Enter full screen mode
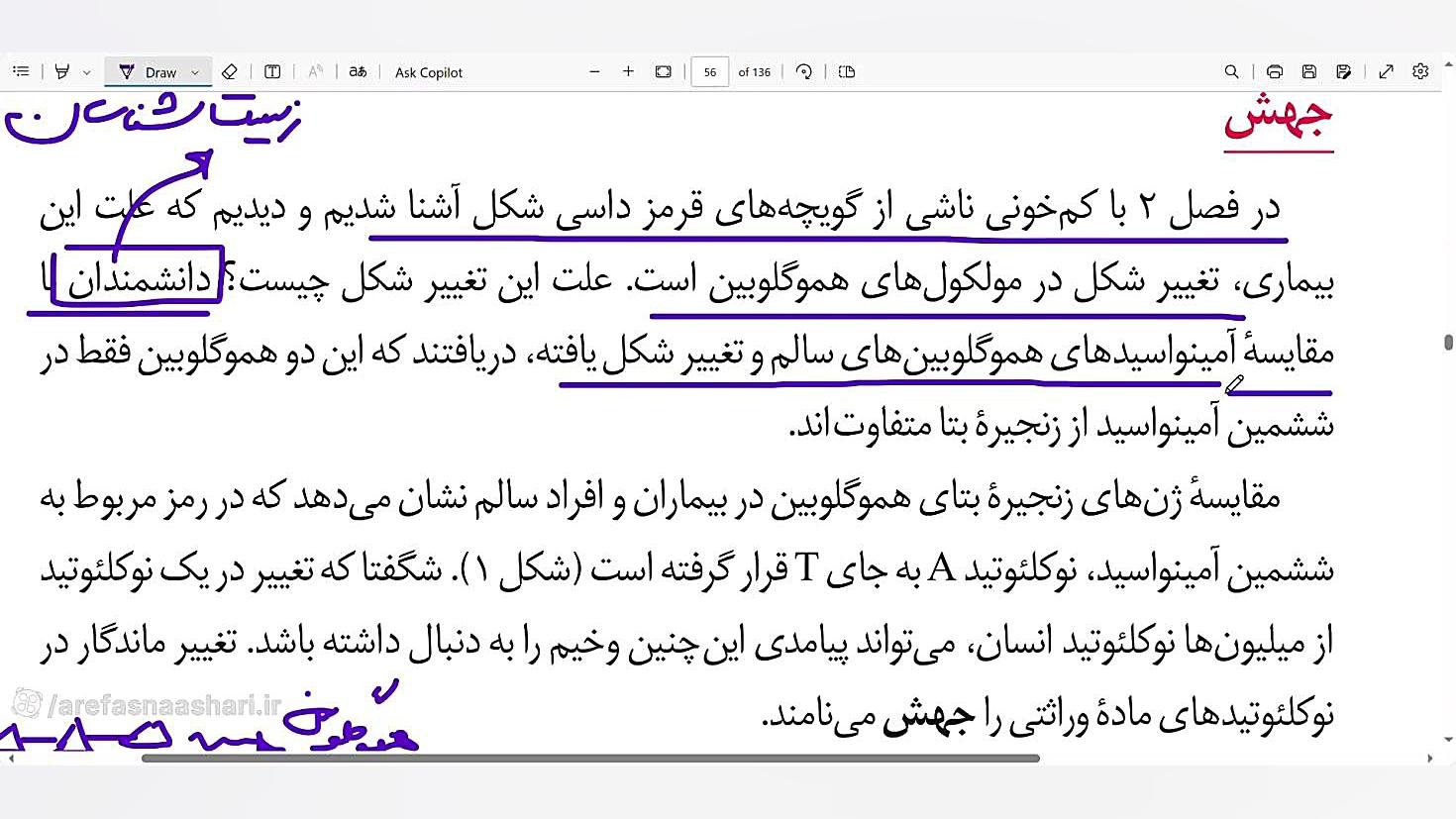The height and width of the screenshot is (819, 1456). (1386, 71)
